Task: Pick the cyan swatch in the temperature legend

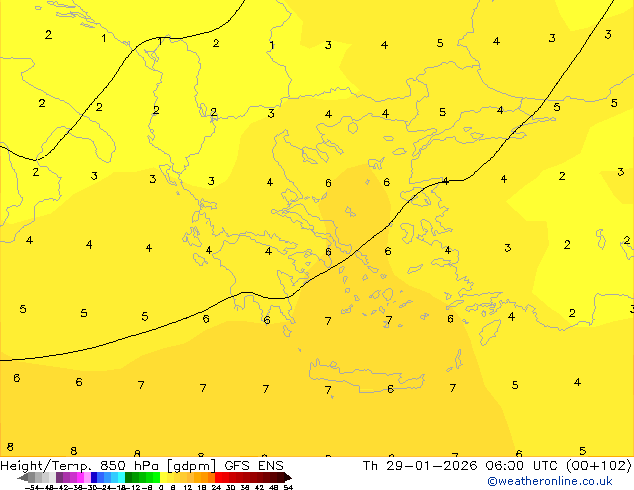Action: pyautogui.click(x=121, y=478)
